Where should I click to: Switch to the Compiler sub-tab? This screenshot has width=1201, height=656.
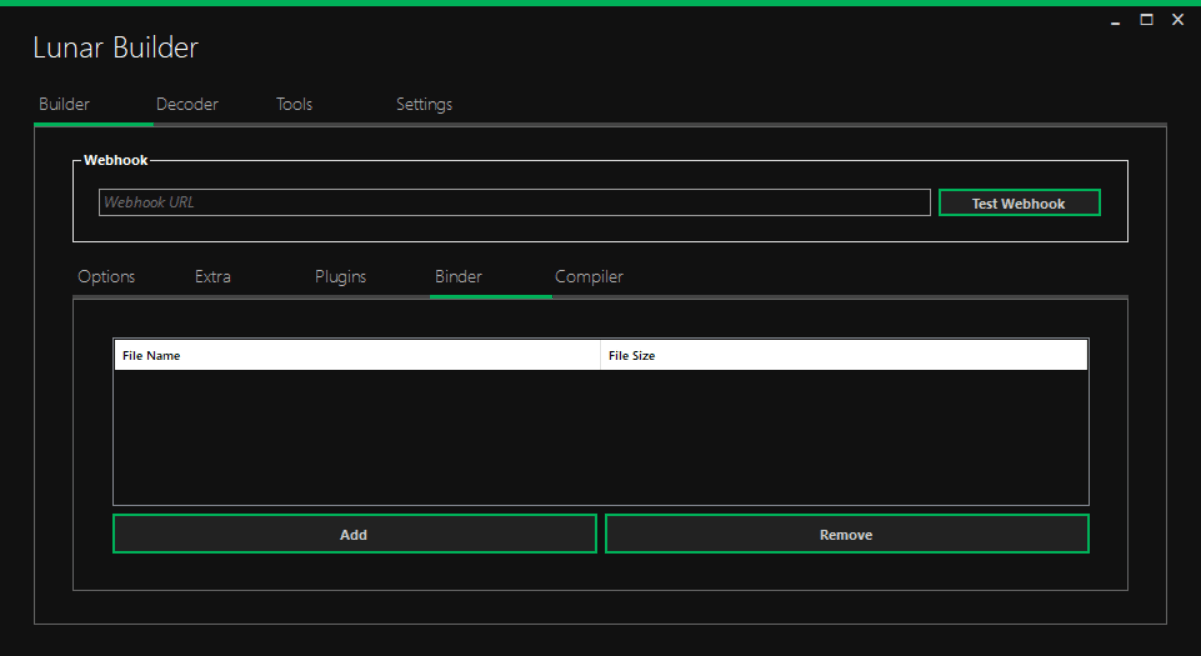[x=589, y=277]
